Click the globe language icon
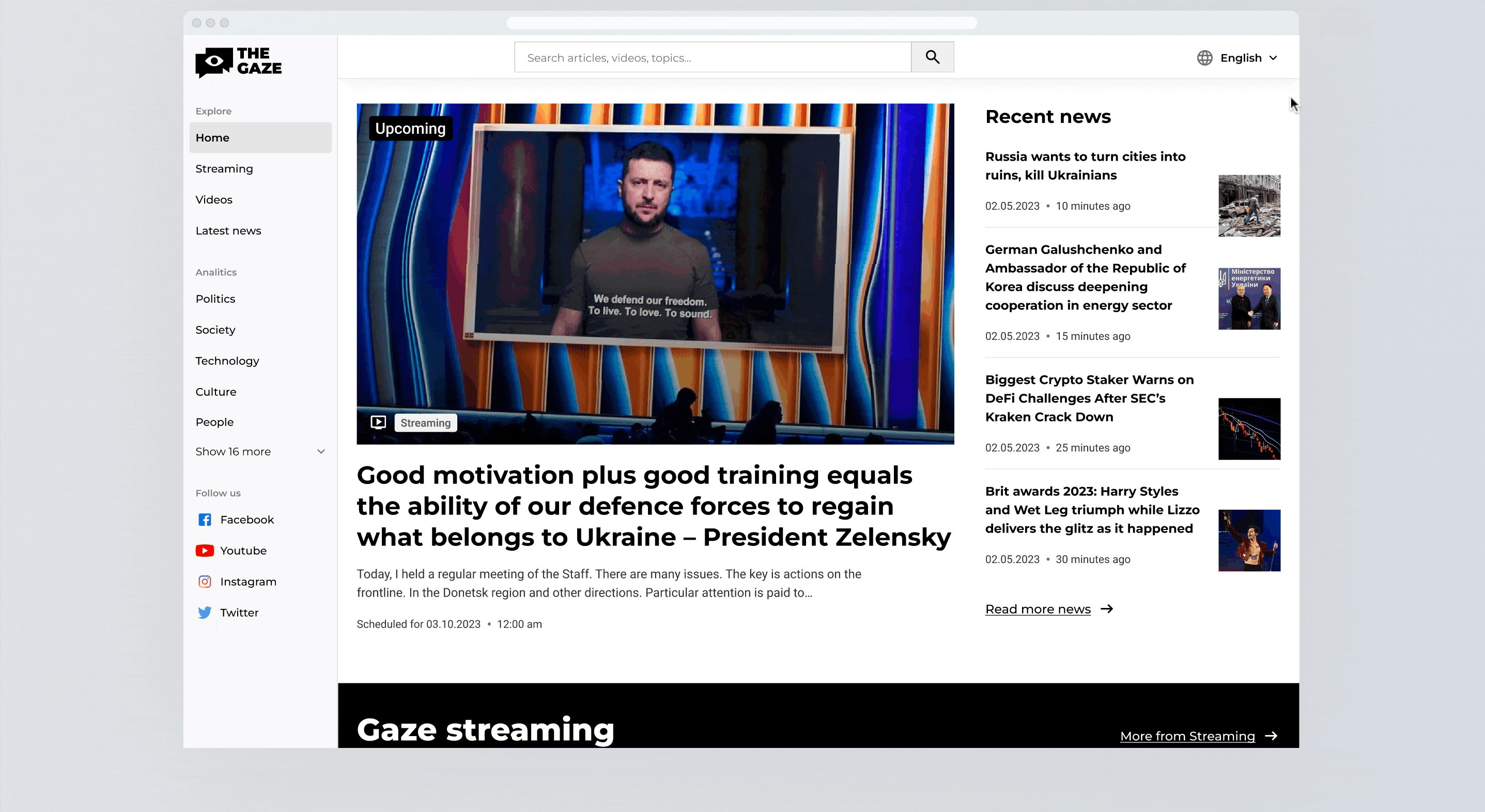The width and height of the screenshot is (1485, 812). click(x=1204, y=58)
